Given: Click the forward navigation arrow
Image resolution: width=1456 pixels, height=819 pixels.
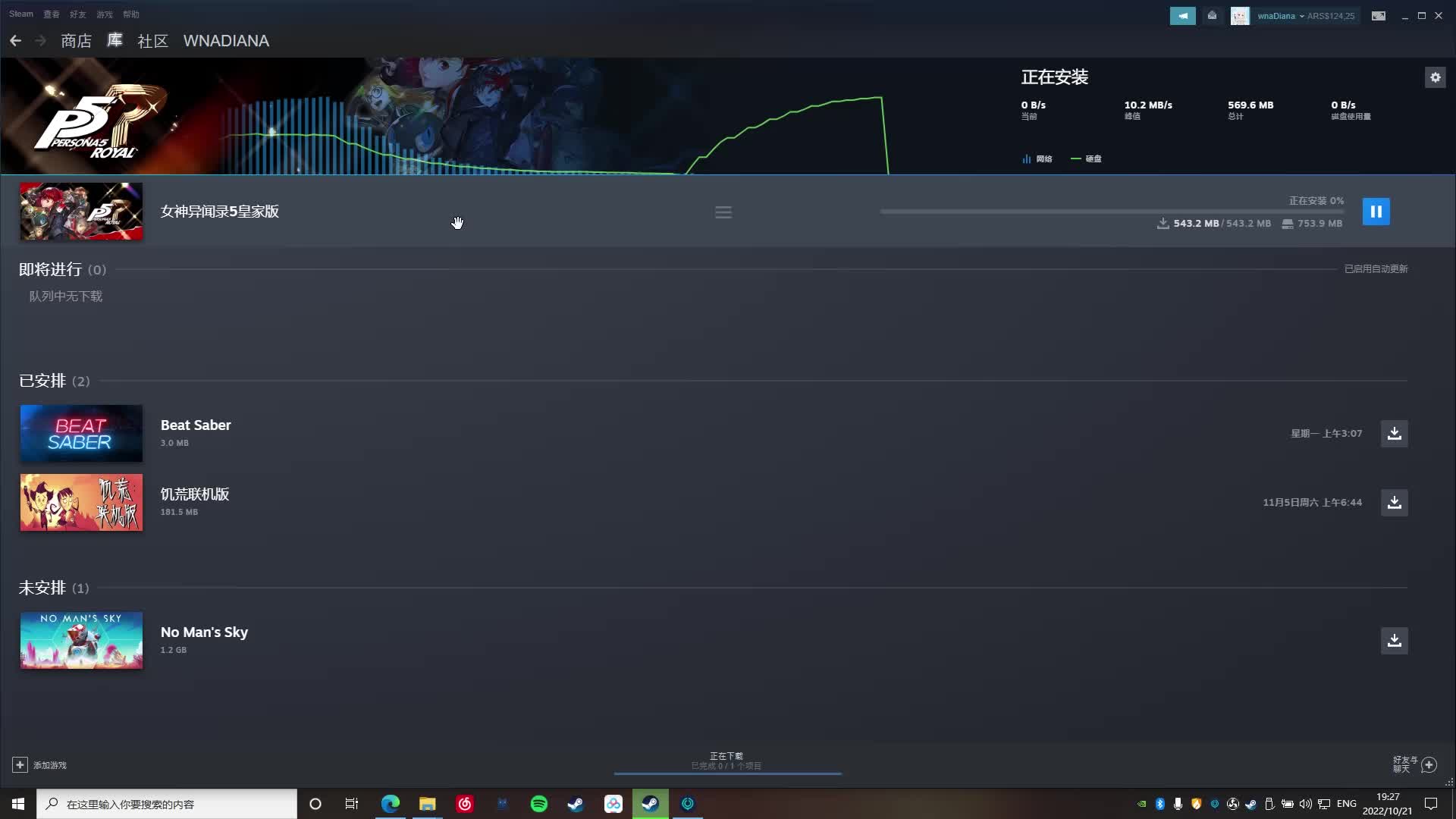Looking at the screenshot, I should pyautogui.click(x=40, y=41).
